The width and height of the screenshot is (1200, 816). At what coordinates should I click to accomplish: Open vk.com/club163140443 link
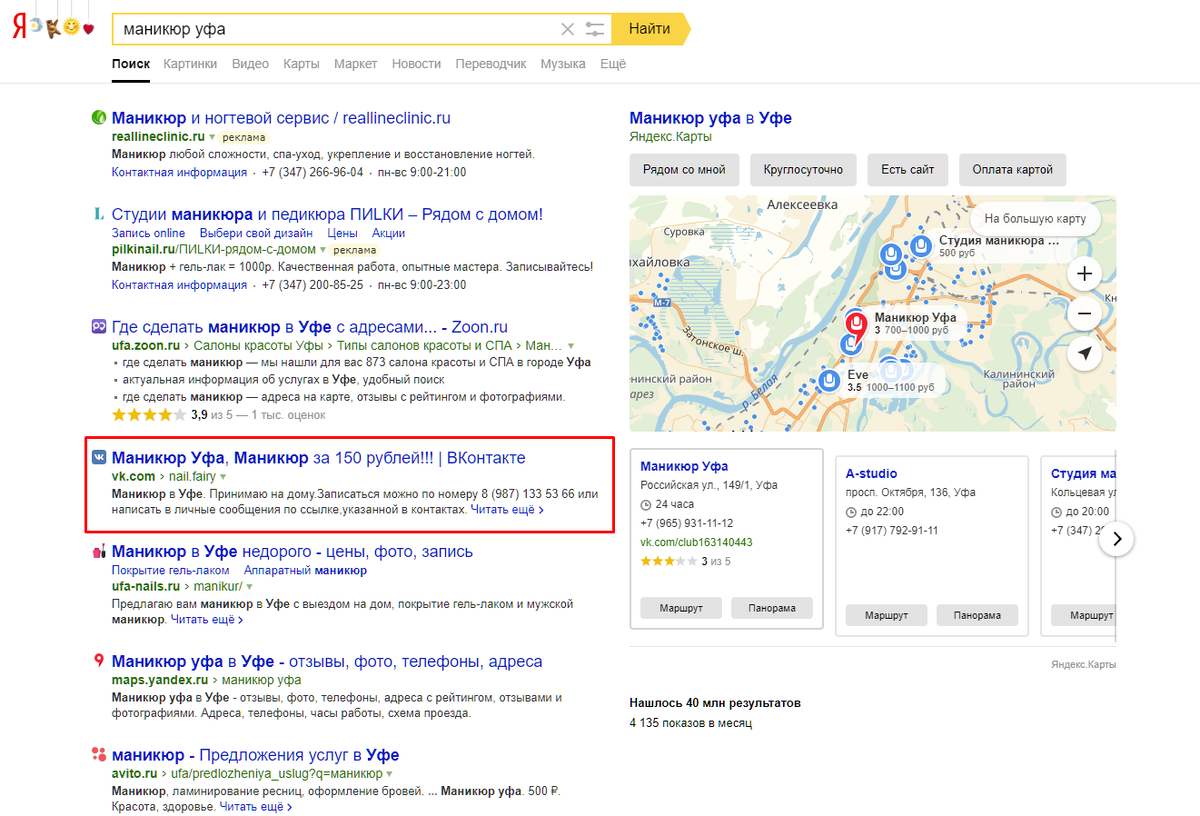696,542
